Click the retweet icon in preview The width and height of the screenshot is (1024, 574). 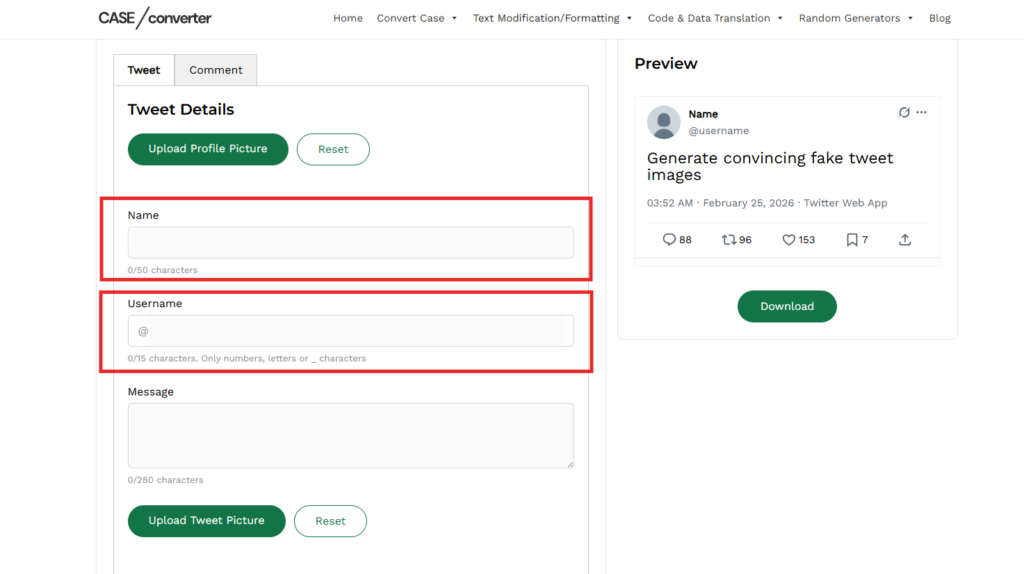729,240
